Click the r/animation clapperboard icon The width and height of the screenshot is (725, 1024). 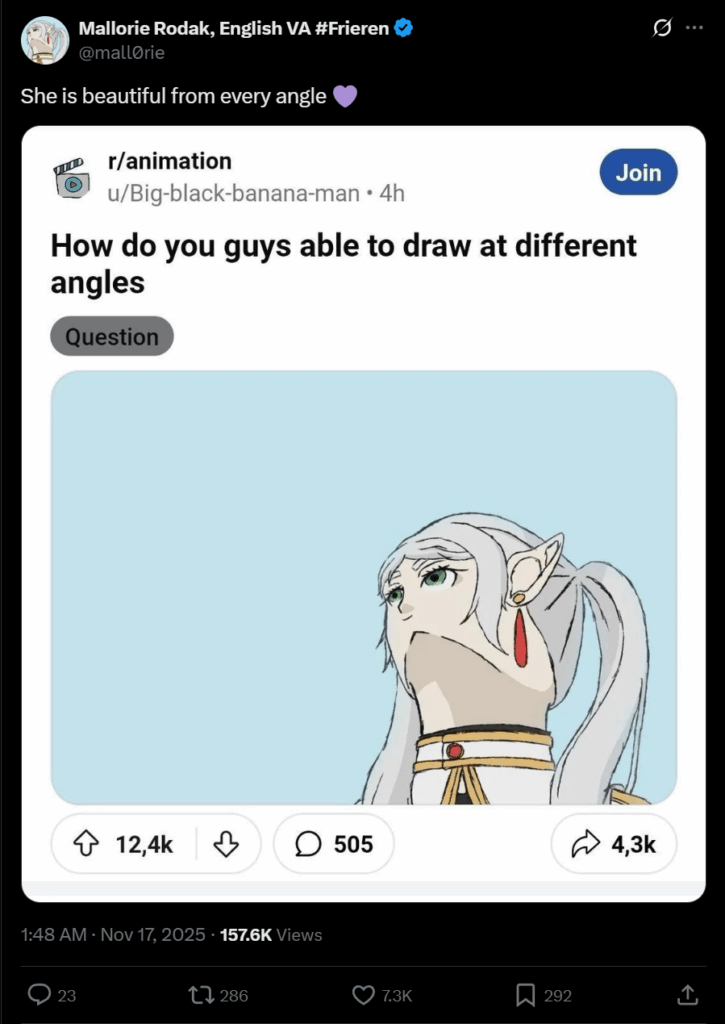click(x=71, y=177)
